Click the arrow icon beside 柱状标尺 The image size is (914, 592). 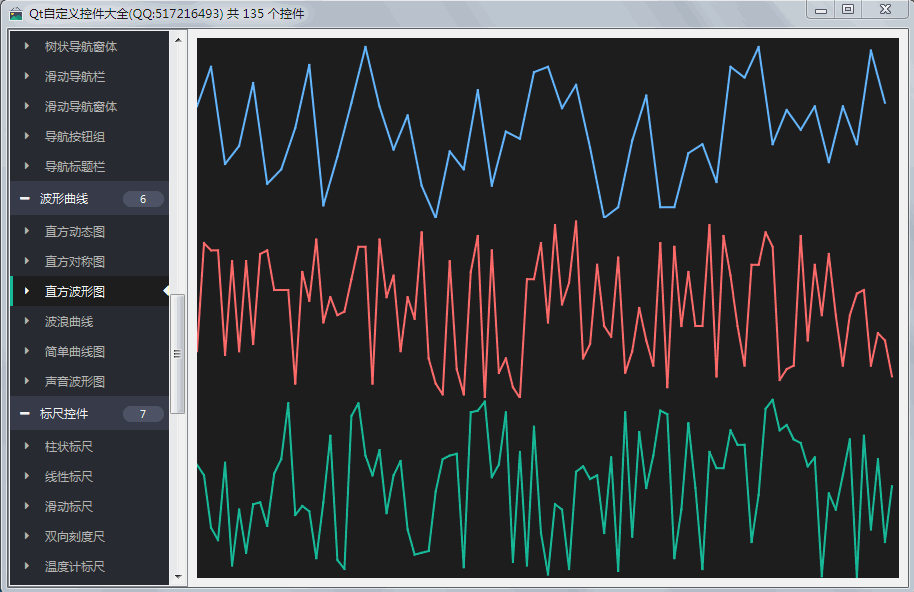point(27,447)
